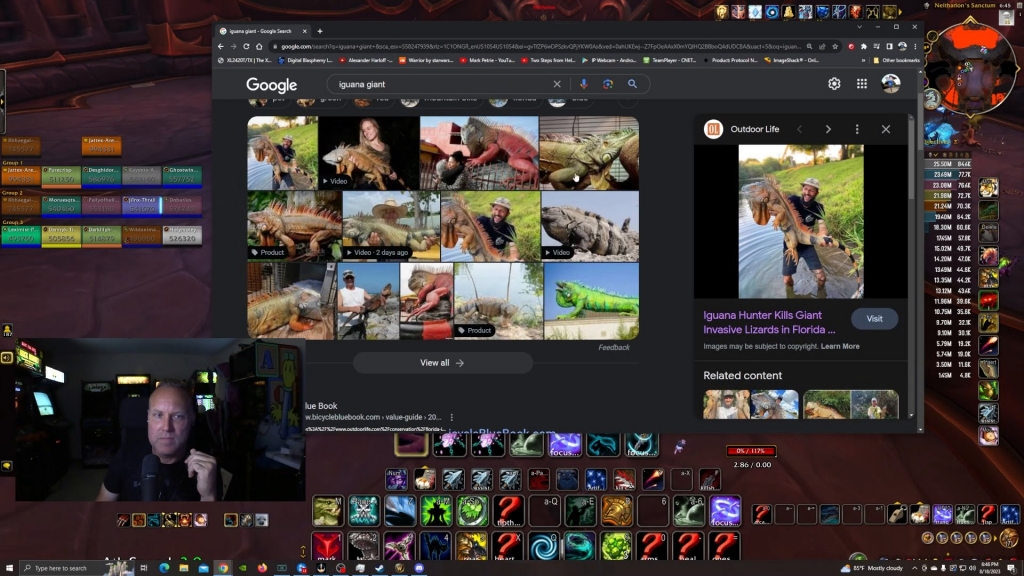The height and width of the screenshot is (576, 1024).
Task: Open the 'Video · 2 days ago' thumbnail
Action: [391, 226]
